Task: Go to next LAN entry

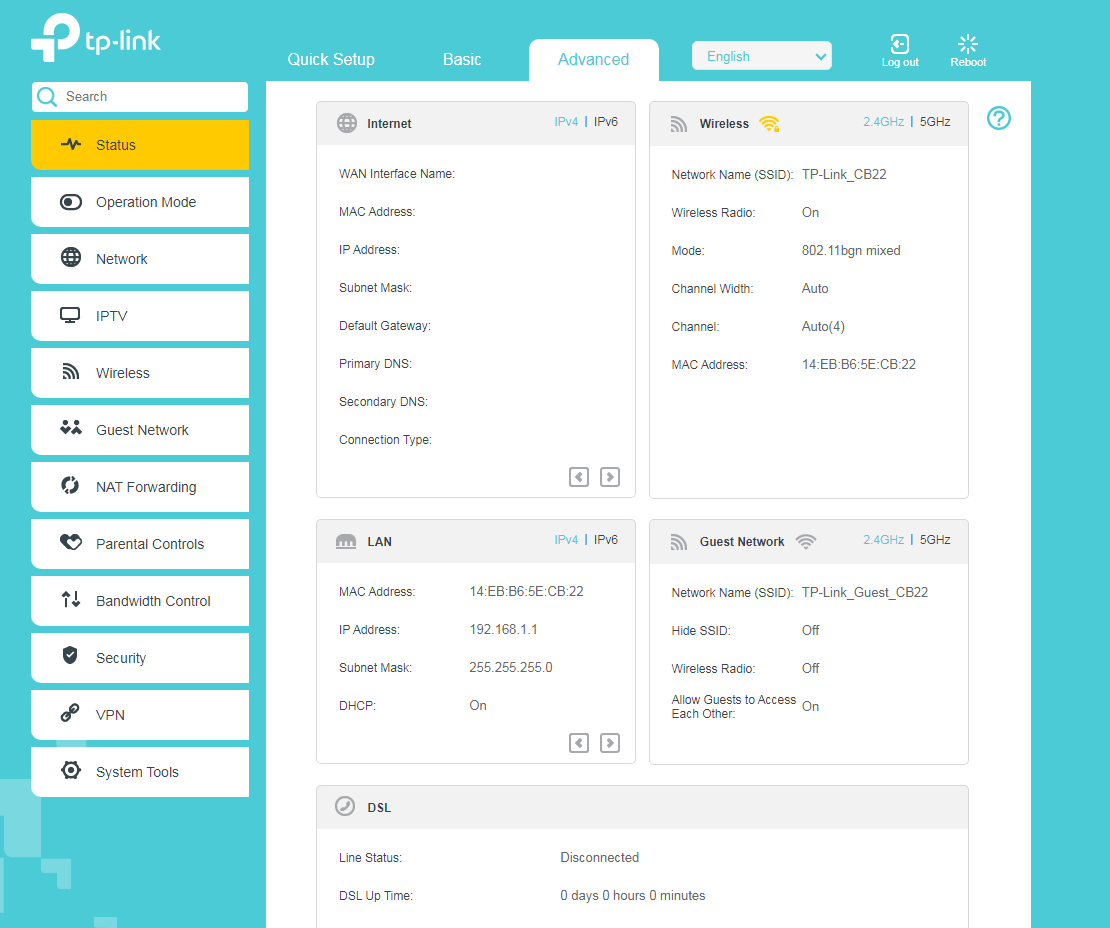Action: point(610,743)
